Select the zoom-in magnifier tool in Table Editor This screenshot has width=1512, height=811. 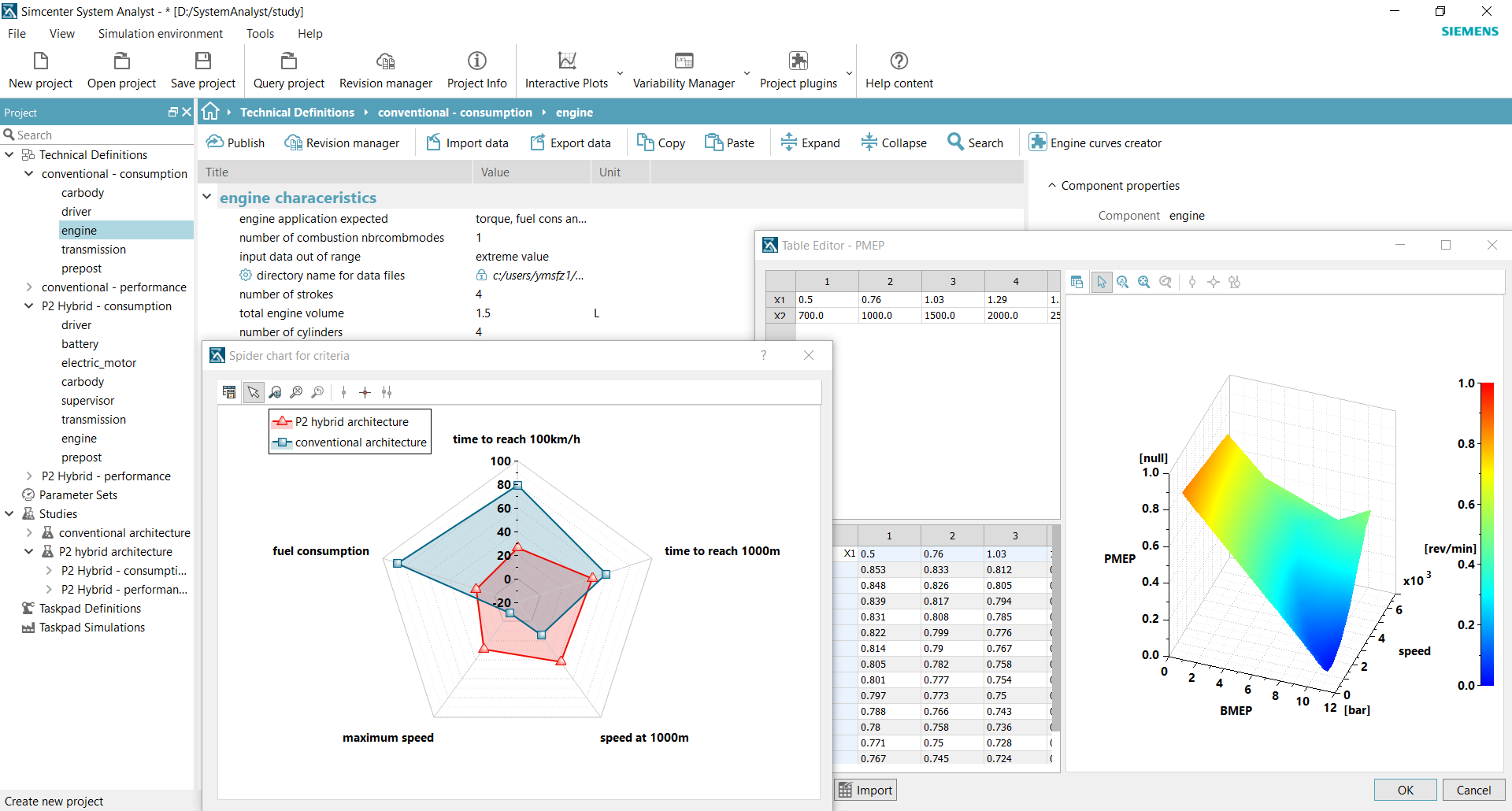(x=1122, y=282)
